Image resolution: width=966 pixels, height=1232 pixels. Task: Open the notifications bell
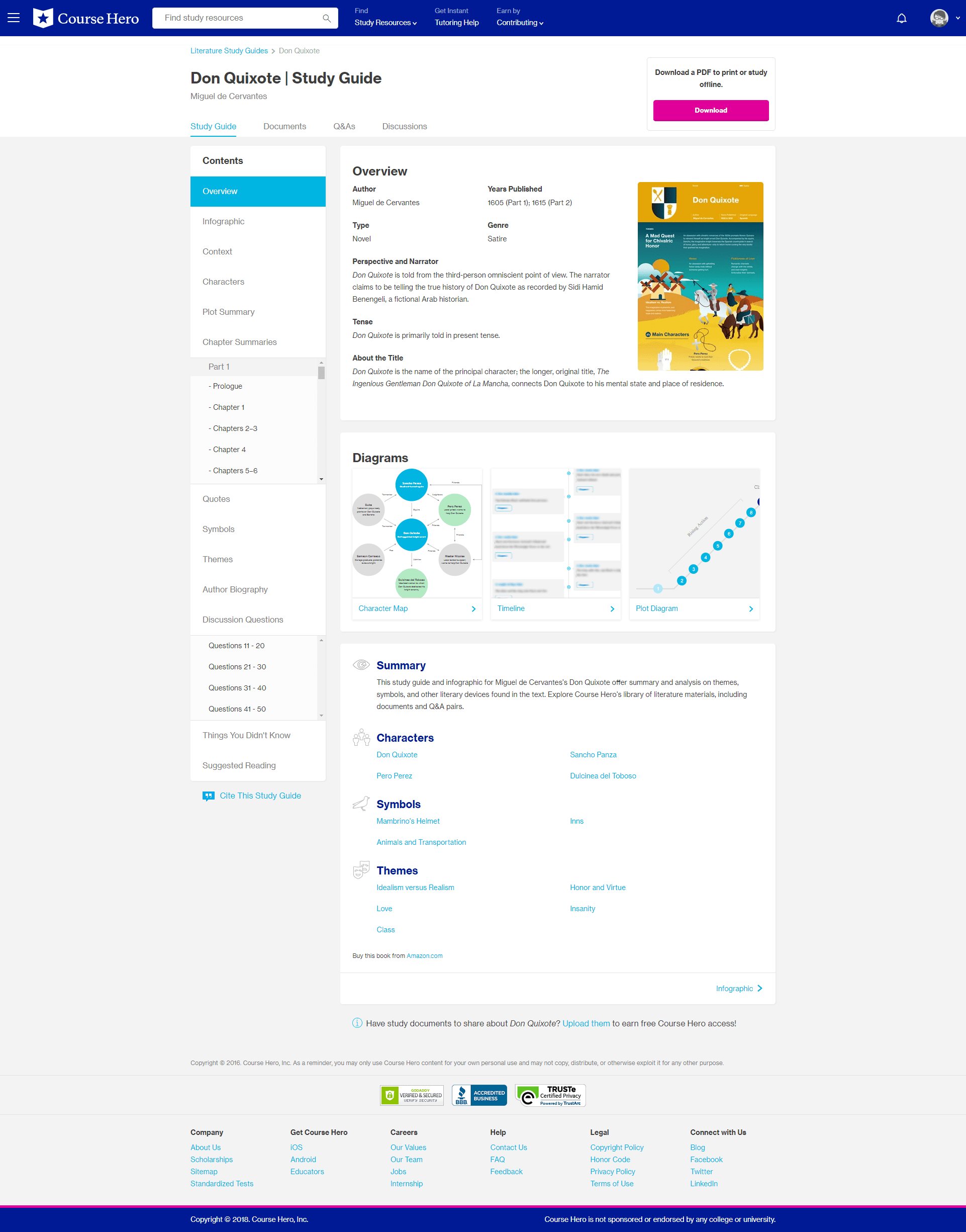point(902,18)
